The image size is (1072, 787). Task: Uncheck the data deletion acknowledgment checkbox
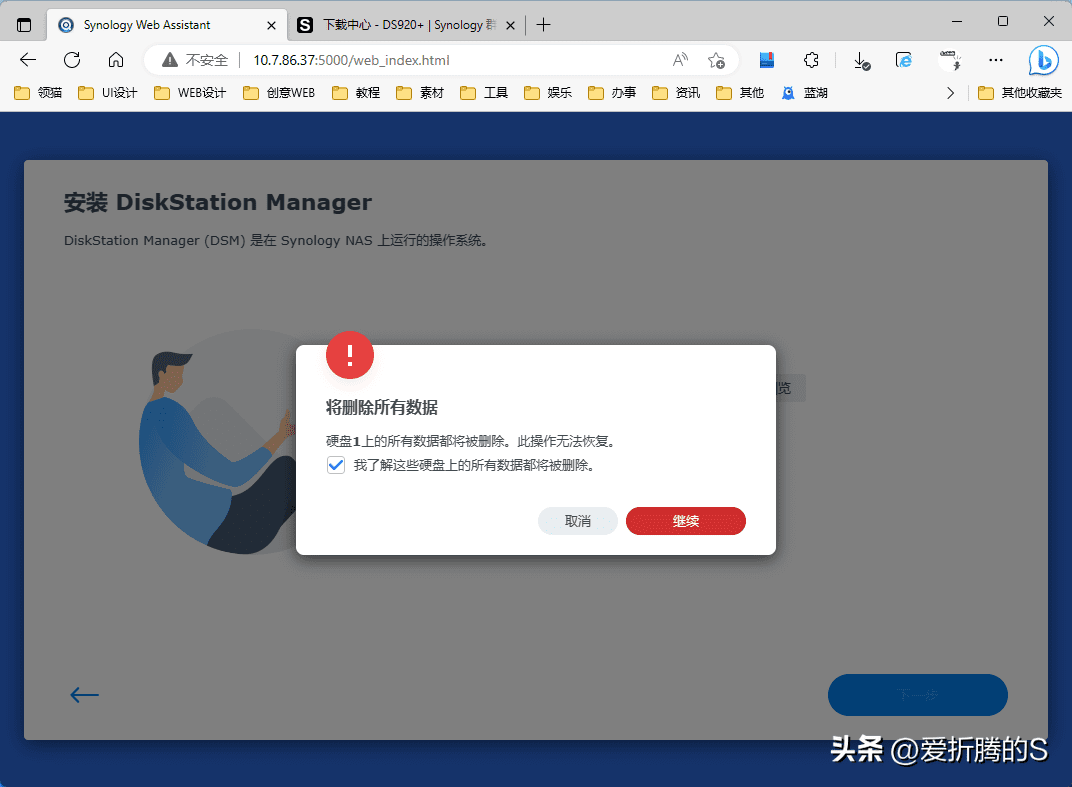336,465
